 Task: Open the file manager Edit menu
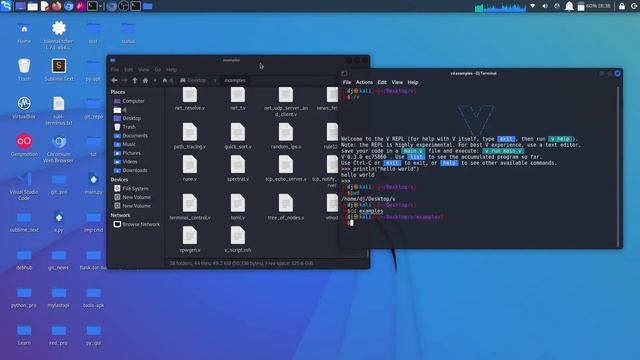coord(129,70)
